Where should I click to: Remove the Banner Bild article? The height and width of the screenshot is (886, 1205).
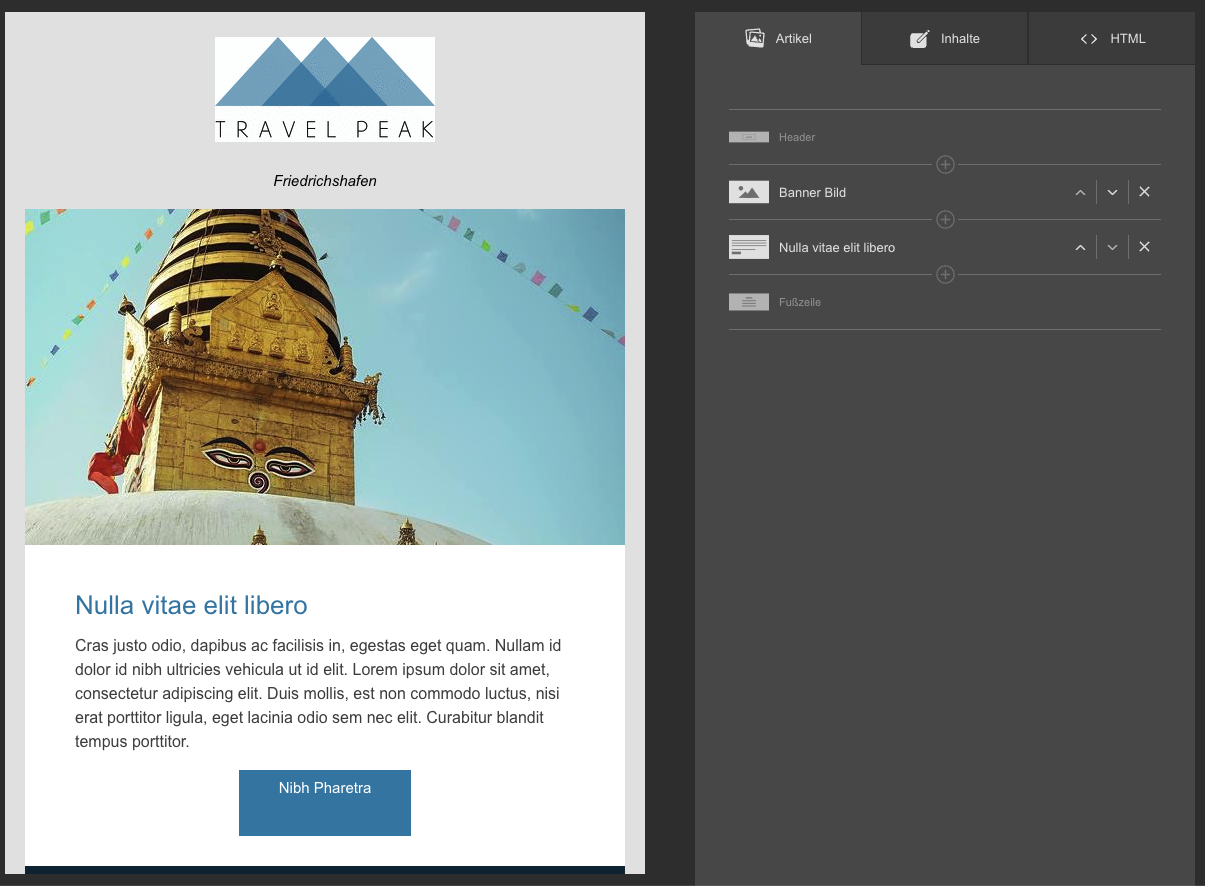point(1145,192)
